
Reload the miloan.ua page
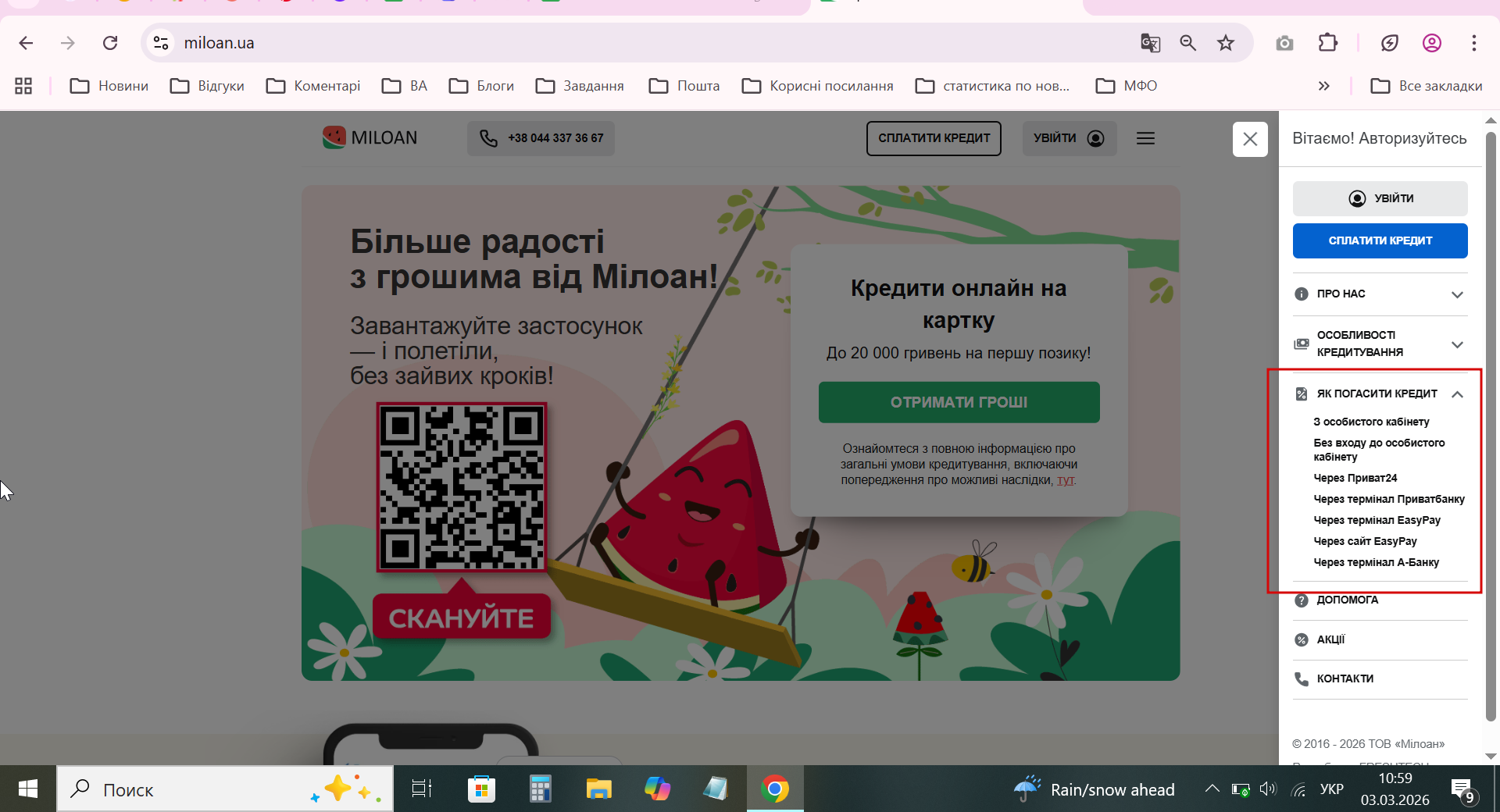[110, 43]
